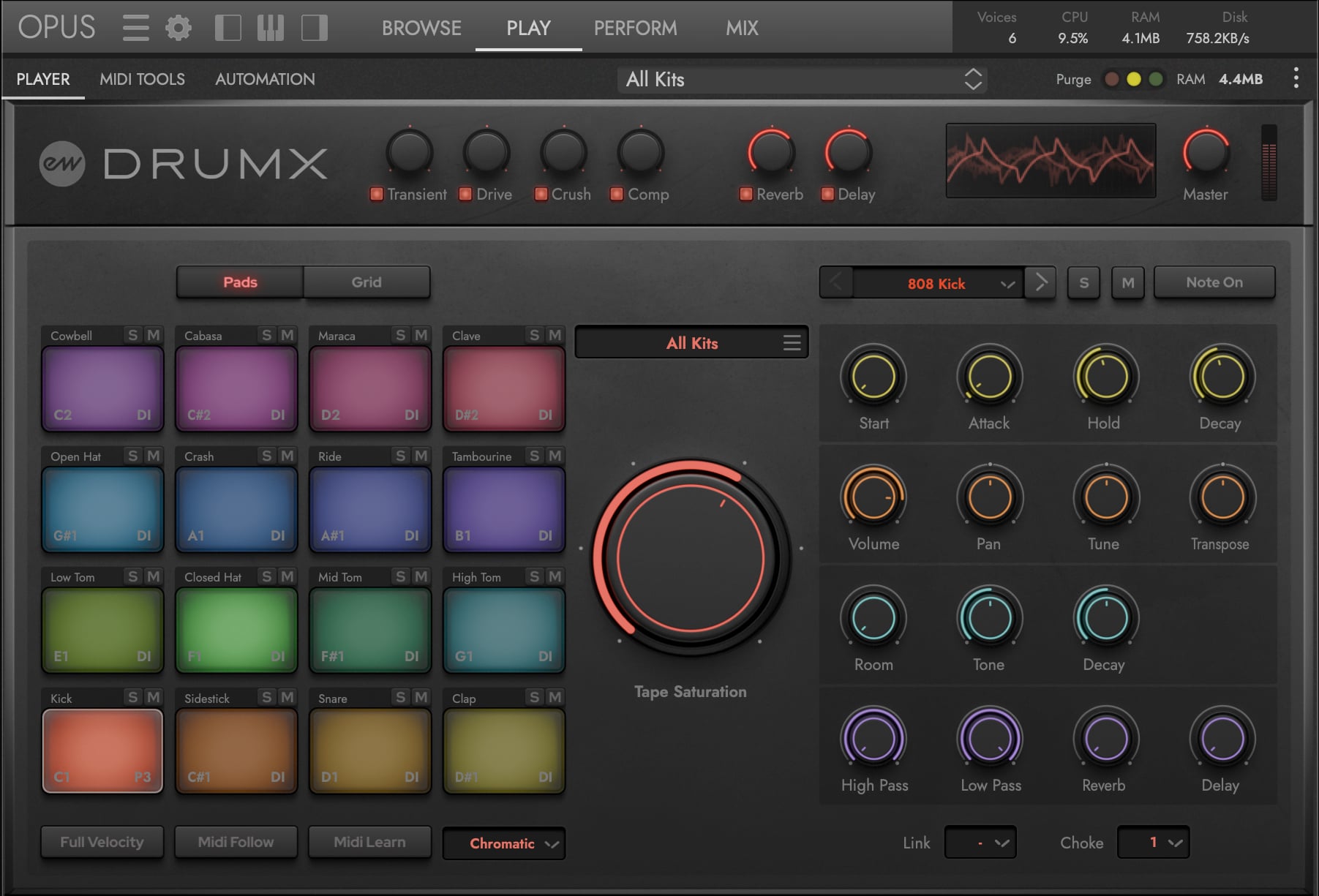Solo the Closed Hat pad
Viewport: 1319px width, 896px height.
[266, 576]
